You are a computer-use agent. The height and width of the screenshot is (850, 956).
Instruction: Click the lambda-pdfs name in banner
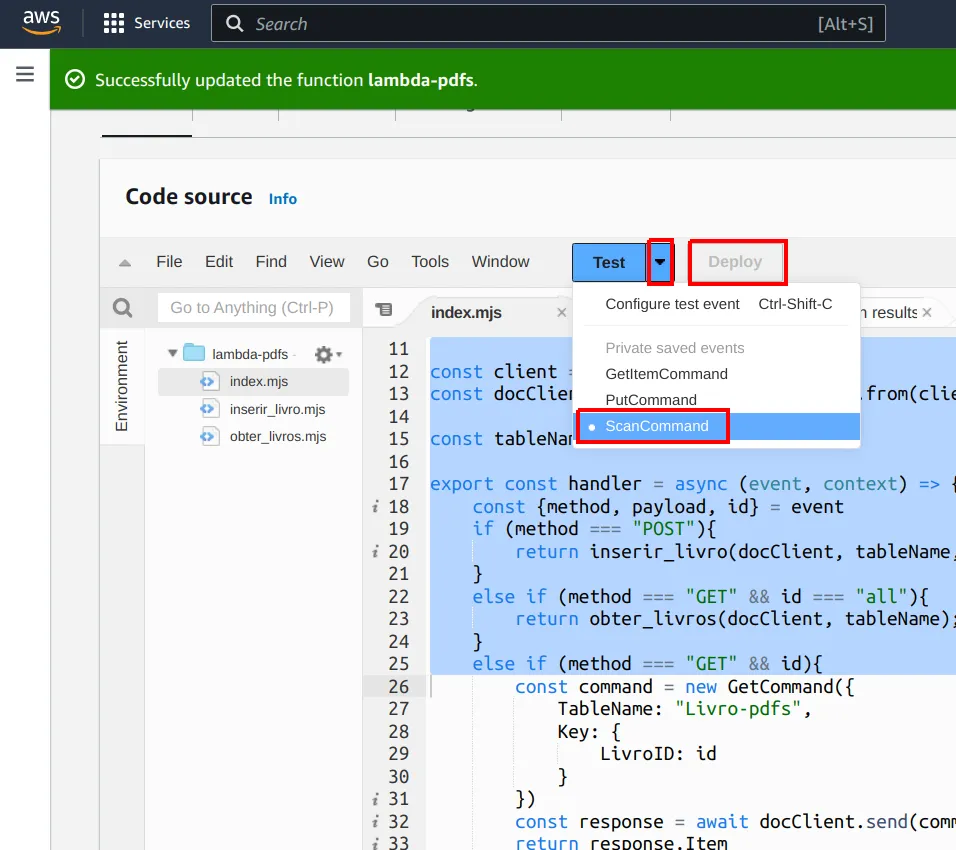point(421,80)
